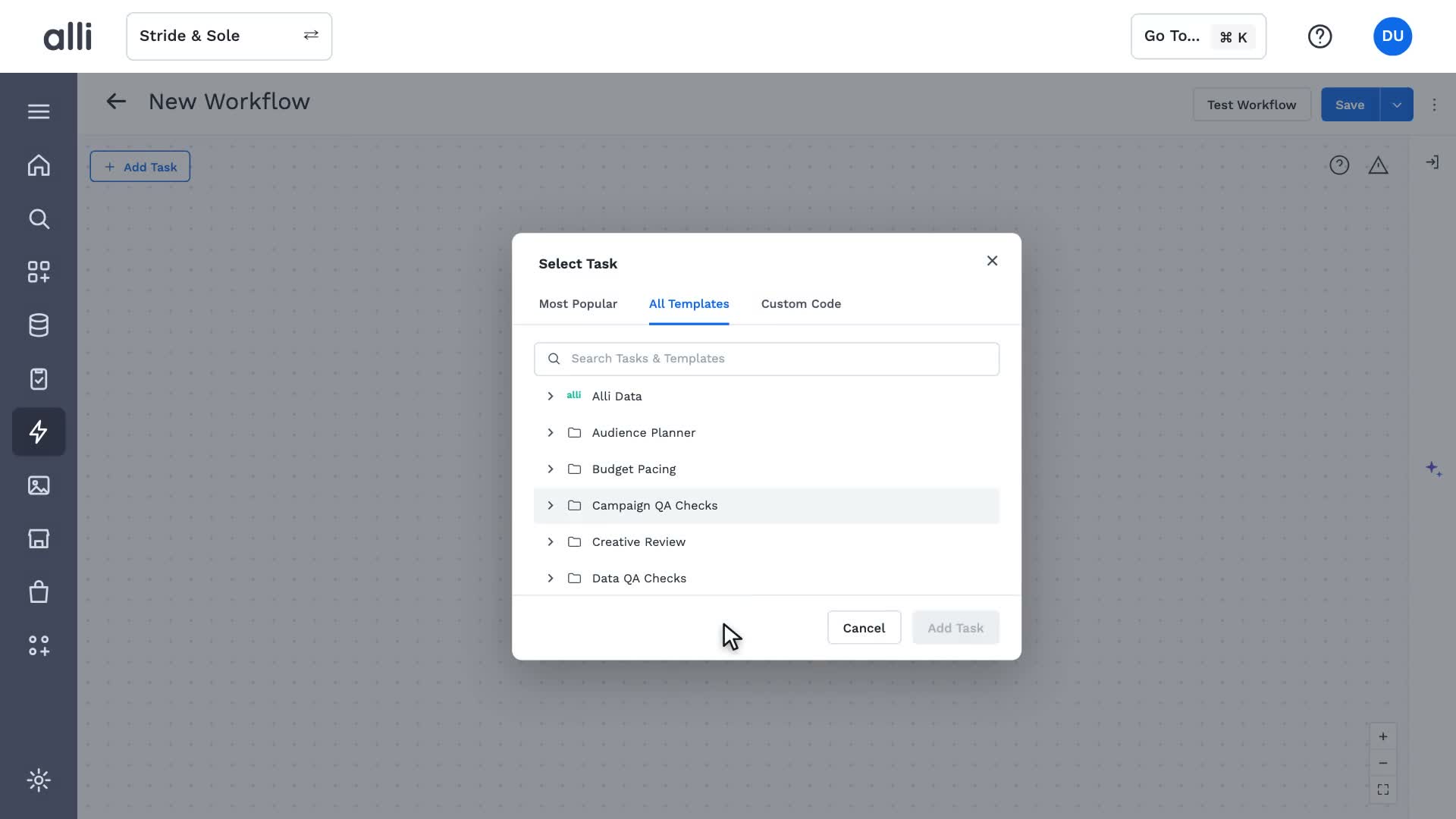The image size is (1456, 819).
Task: Expand the Audience Planner folder
Action: click(x=551, y=432)
